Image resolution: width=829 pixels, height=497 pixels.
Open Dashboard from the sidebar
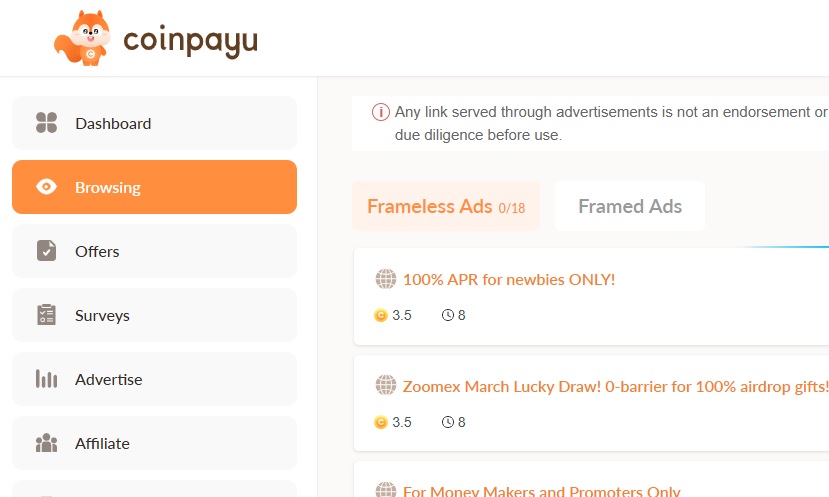(x=154, y=123)
